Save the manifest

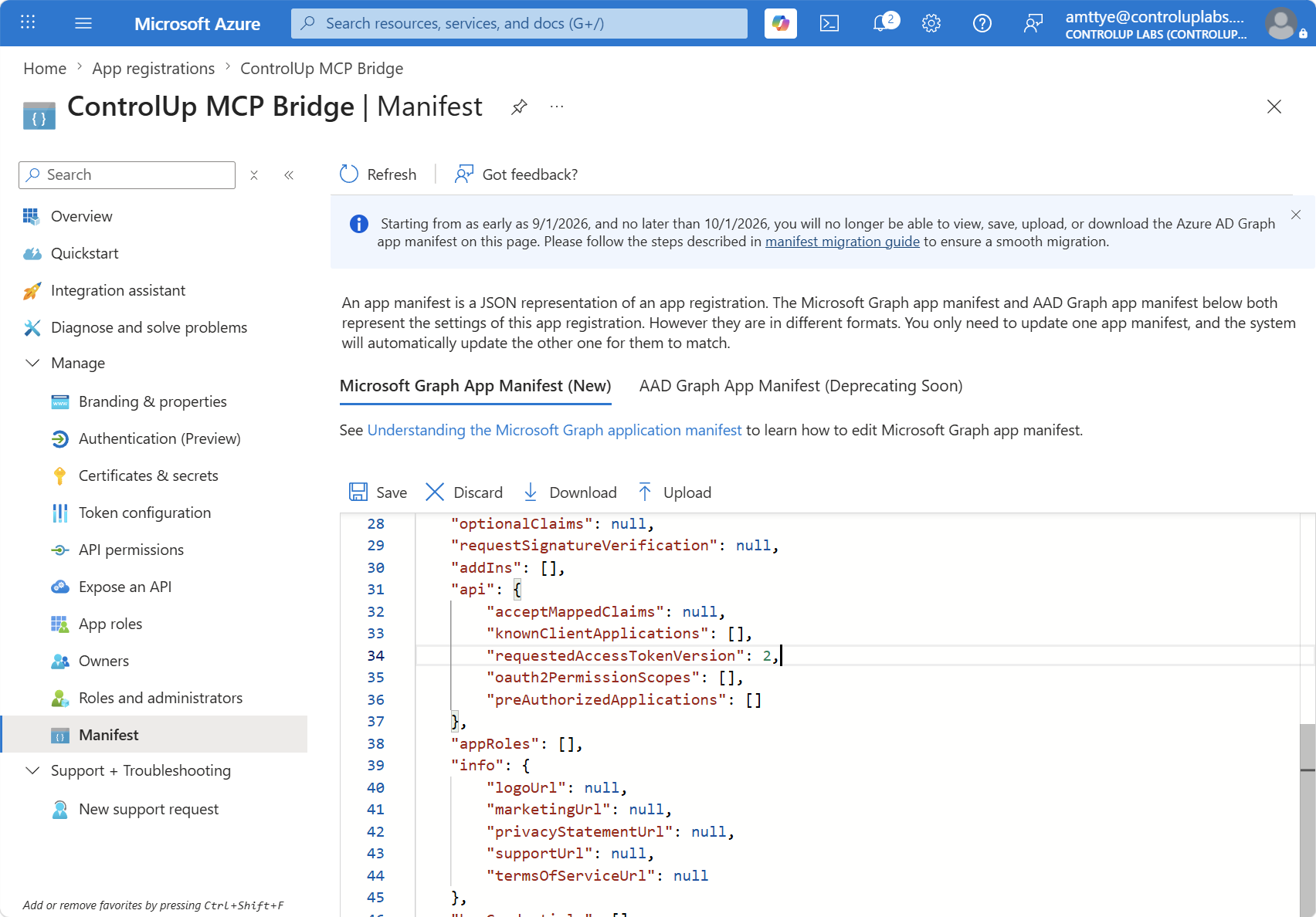pos(378,492)
